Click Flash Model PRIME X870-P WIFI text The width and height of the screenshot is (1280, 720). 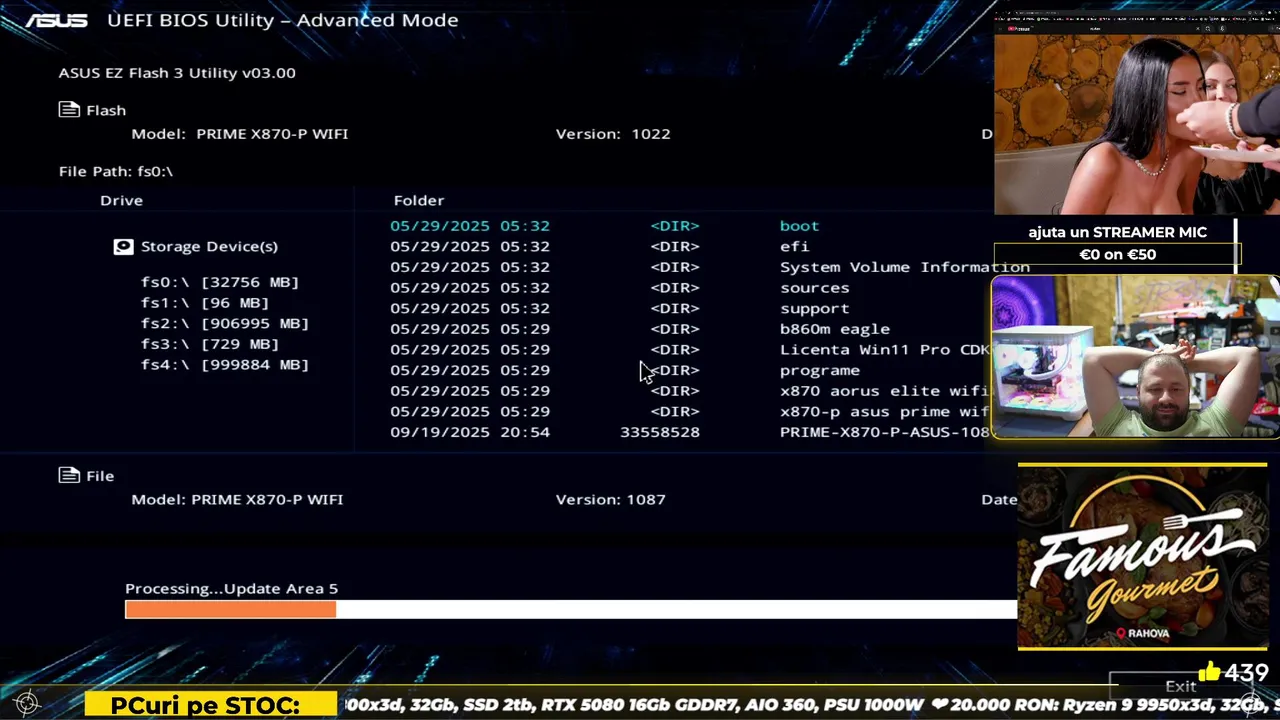coord(240,133)
